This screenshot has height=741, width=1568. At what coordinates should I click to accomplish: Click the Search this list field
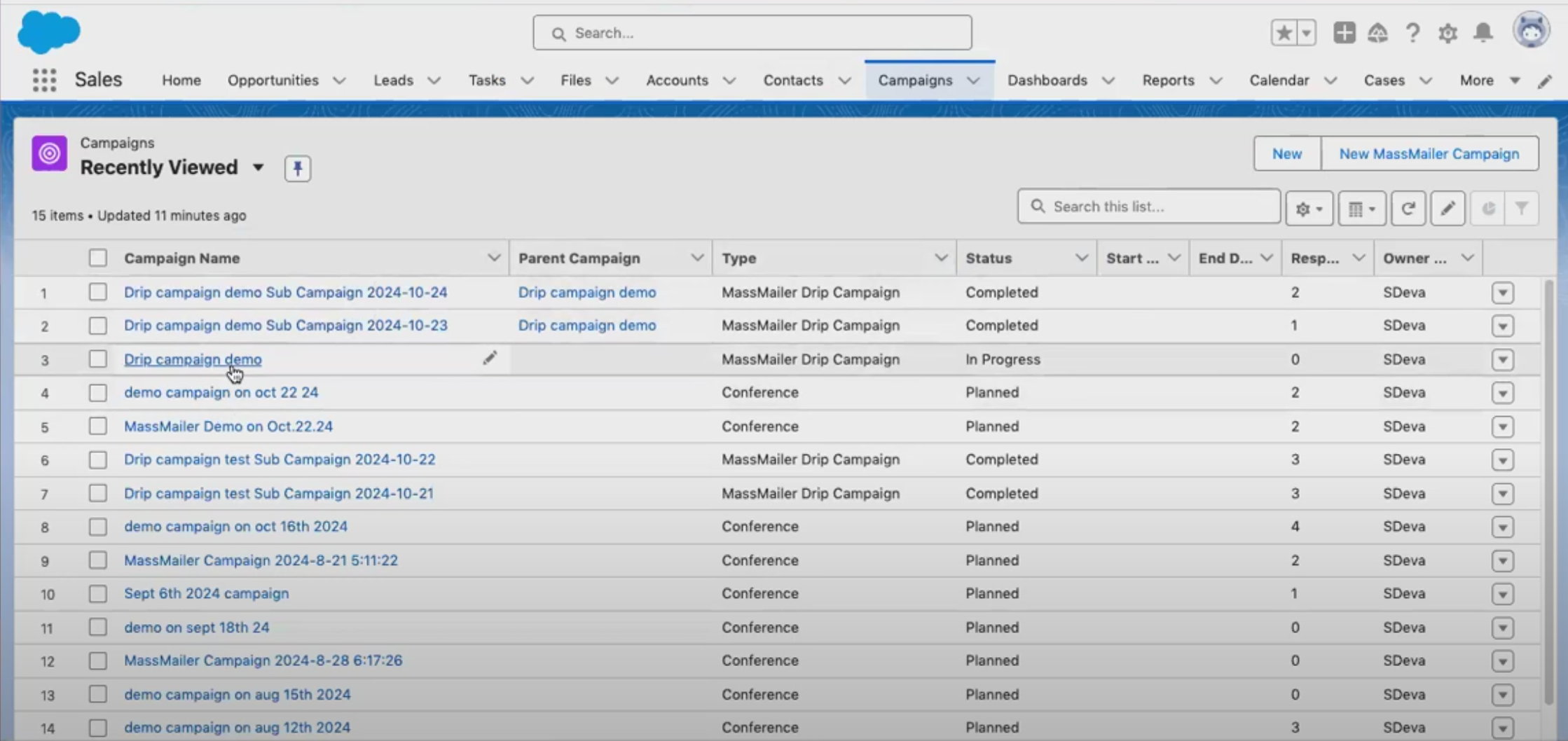click(x=1149, y=207)
